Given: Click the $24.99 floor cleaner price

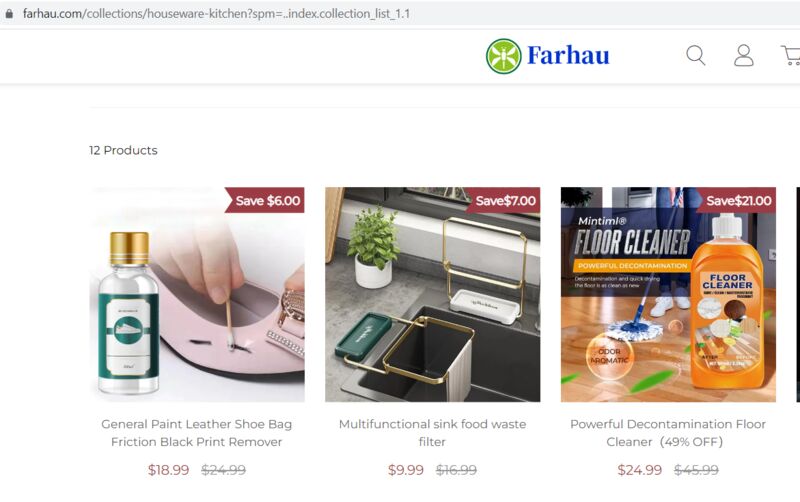Looking at the screenshot, I should point(639,470).
